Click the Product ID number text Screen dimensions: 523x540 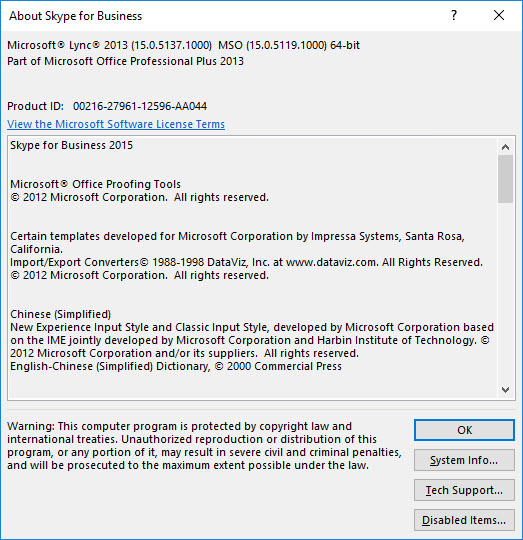(140, 106)
